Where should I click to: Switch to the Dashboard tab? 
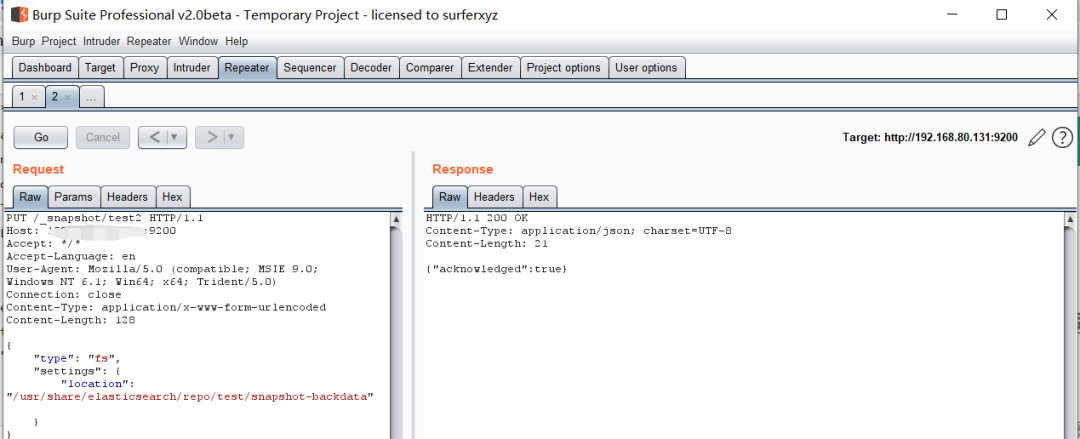click(x=45, y=68)
